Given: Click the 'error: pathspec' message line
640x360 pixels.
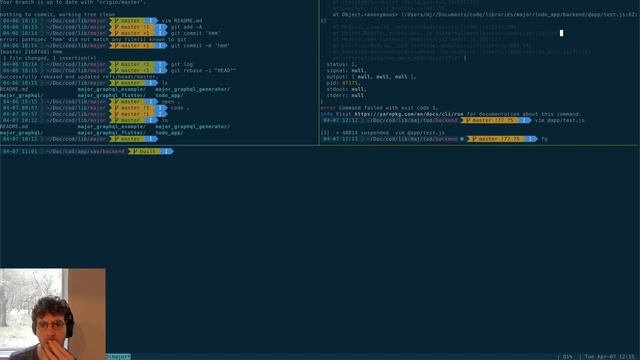Looking at the screenshot, I should point(93,40).
